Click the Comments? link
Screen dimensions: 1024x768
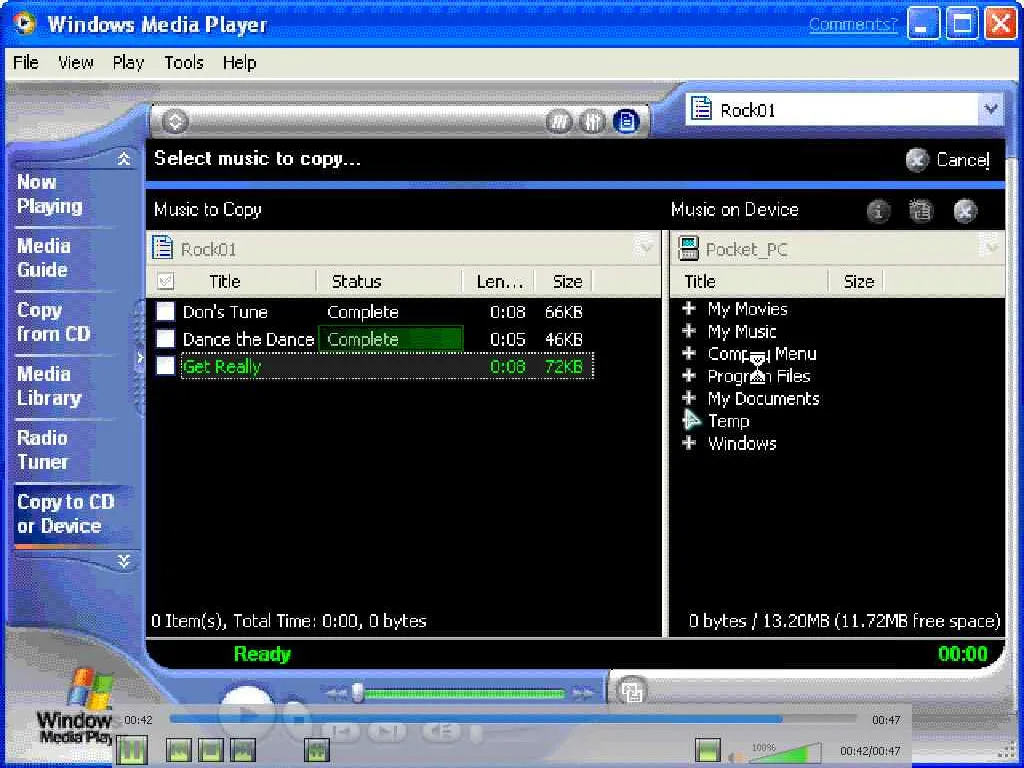853,24
